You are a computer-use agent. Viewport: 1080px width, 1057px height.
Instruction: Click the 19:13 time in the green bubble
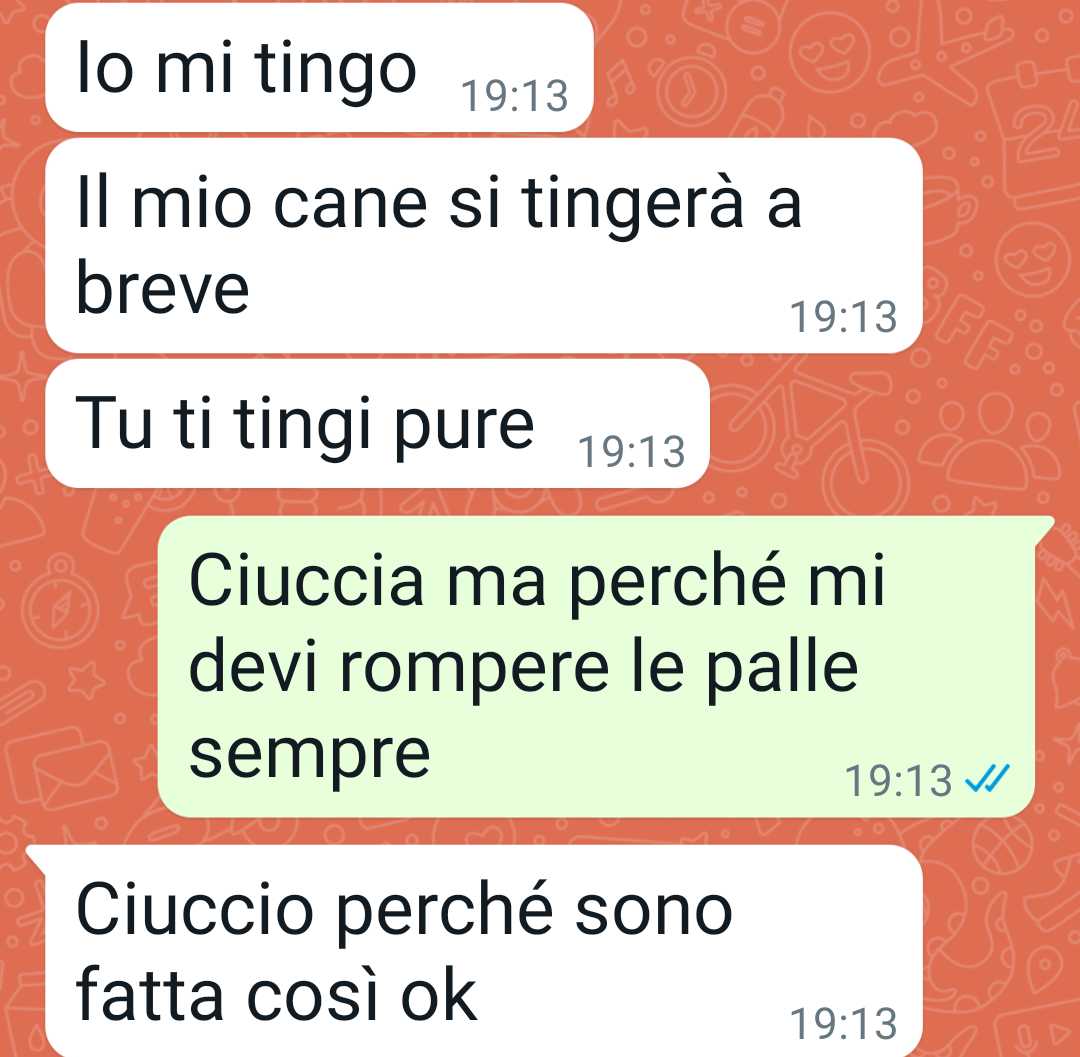coord(898,780)
